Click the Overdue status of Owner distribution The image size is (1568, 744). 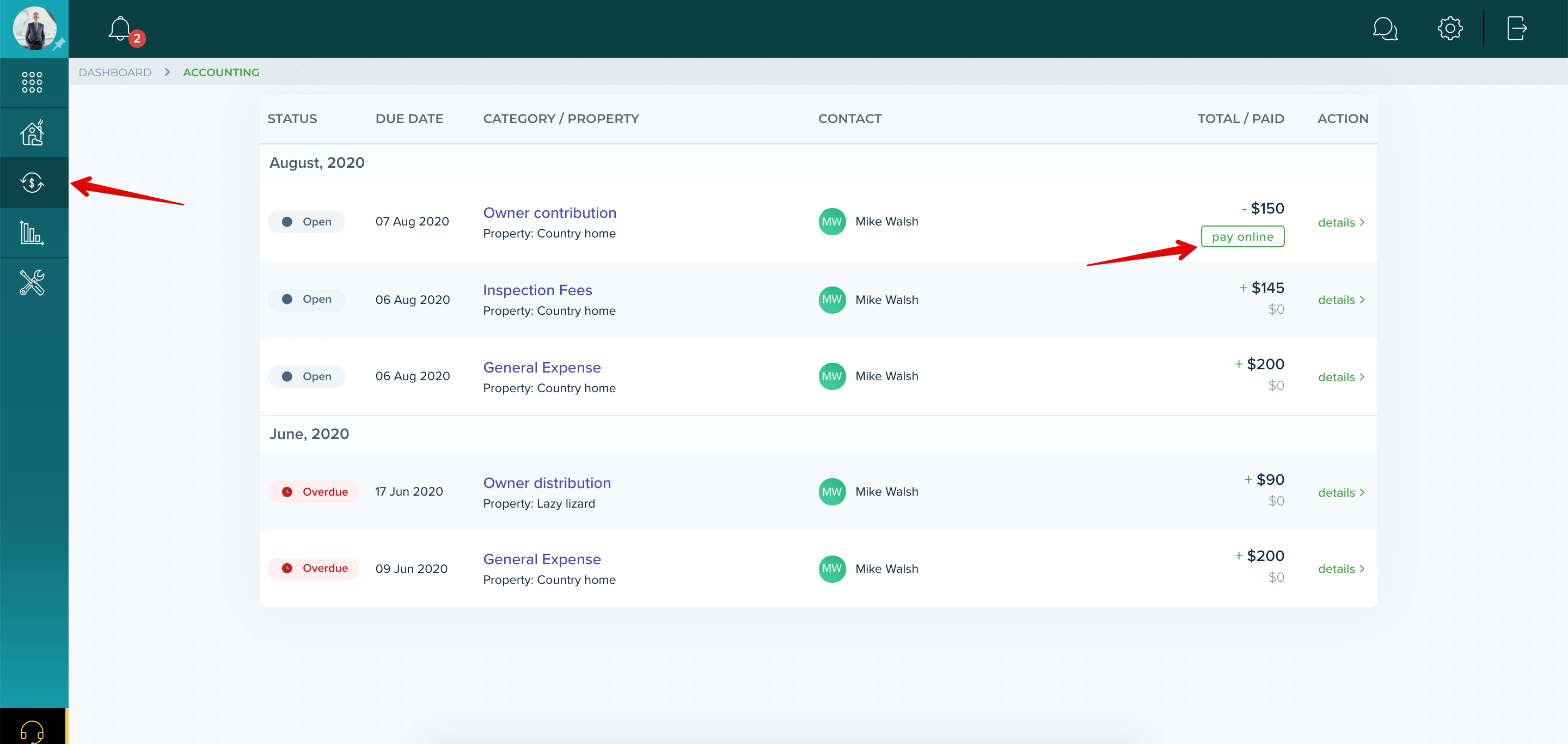tap(314, 492)
